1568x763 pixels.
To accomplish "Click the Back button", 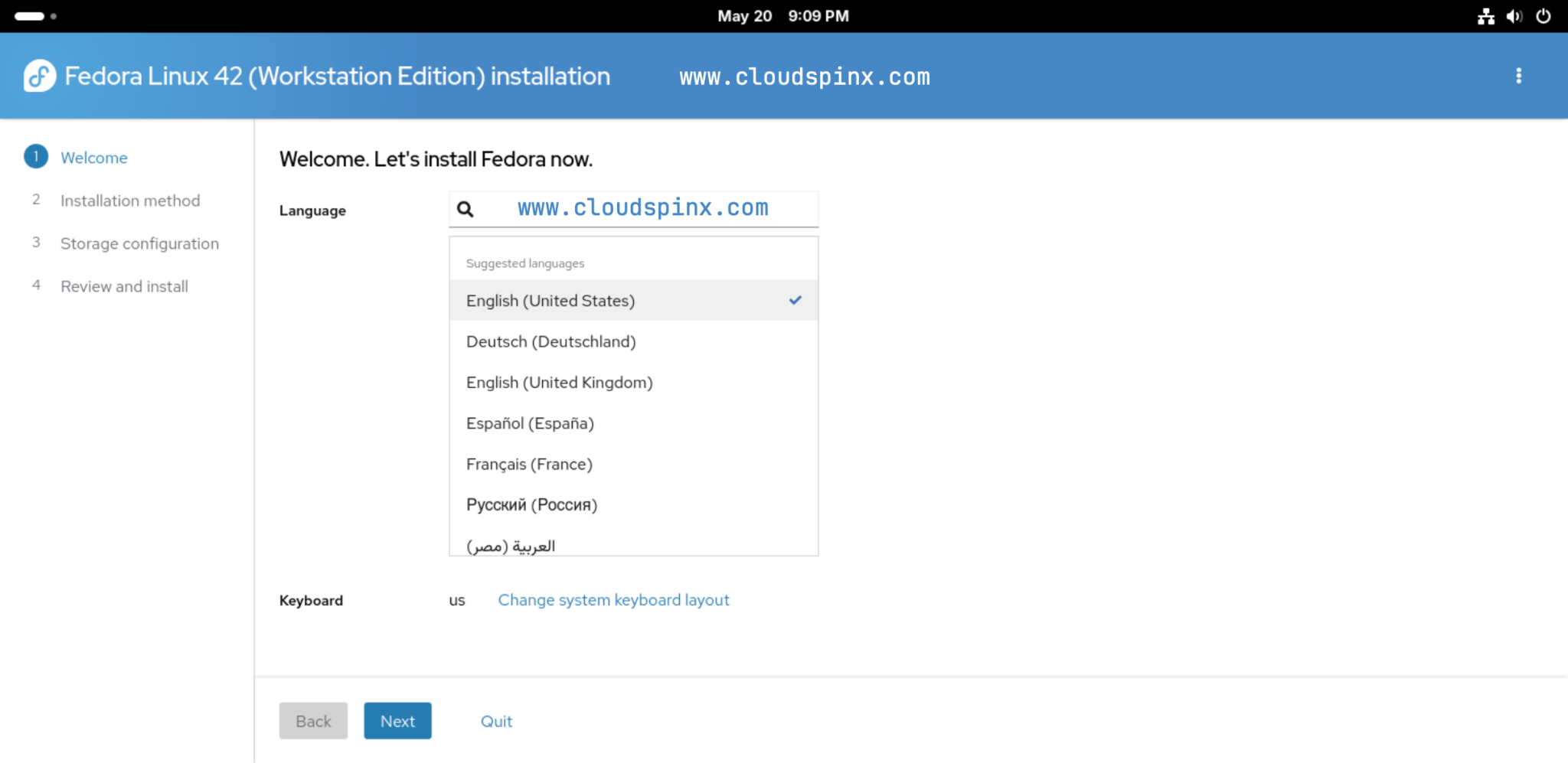I will click(313, 720).
